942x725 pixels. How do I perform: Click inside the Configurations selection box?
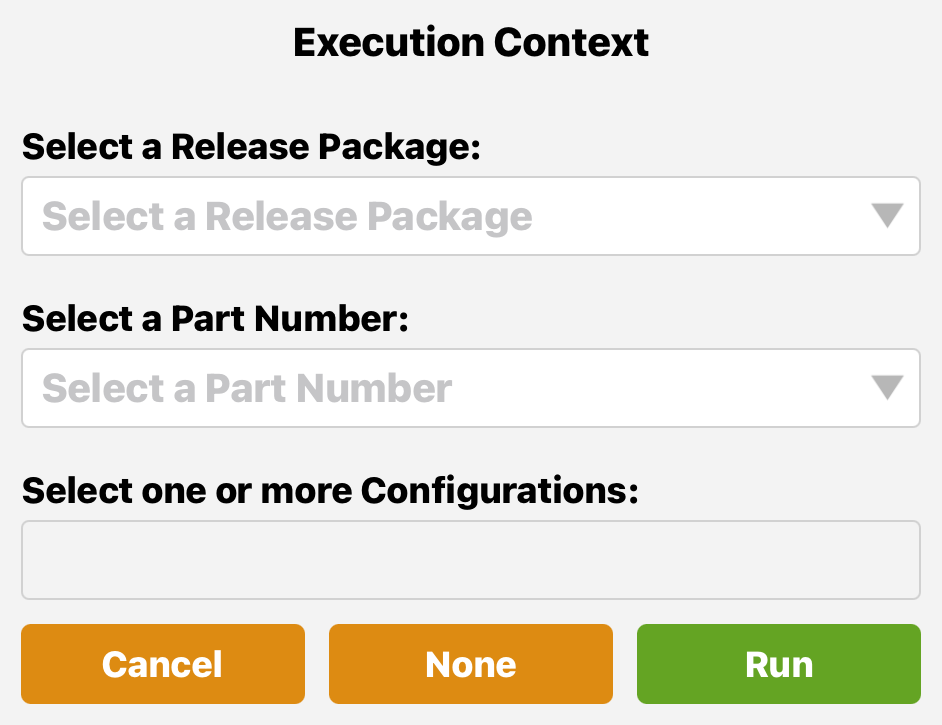470,559
